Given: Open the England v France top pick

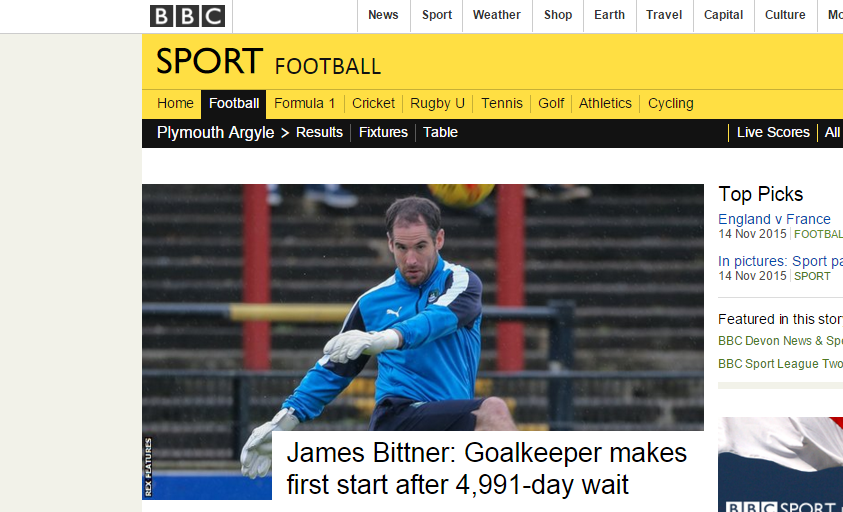Looking at the screenshot, I should pos(774,219).
